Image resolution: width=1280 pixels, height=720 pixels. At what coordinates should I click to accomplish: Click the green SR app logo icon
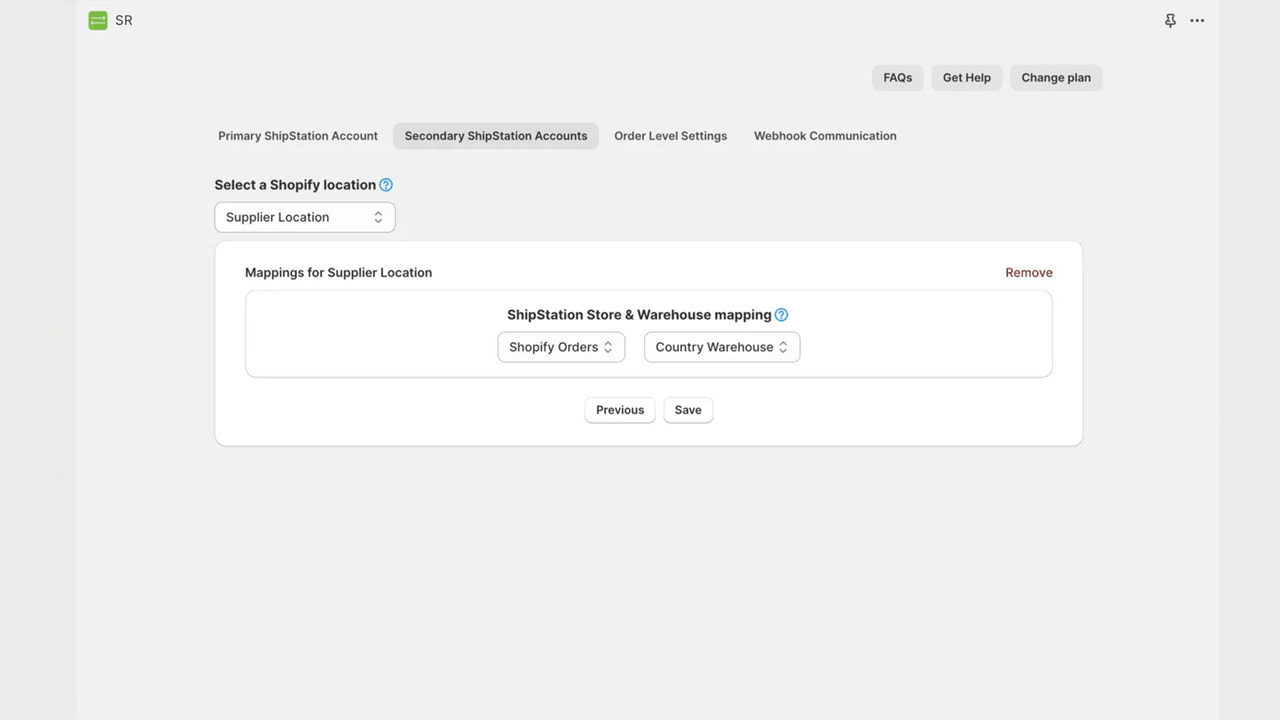[98, 20]
